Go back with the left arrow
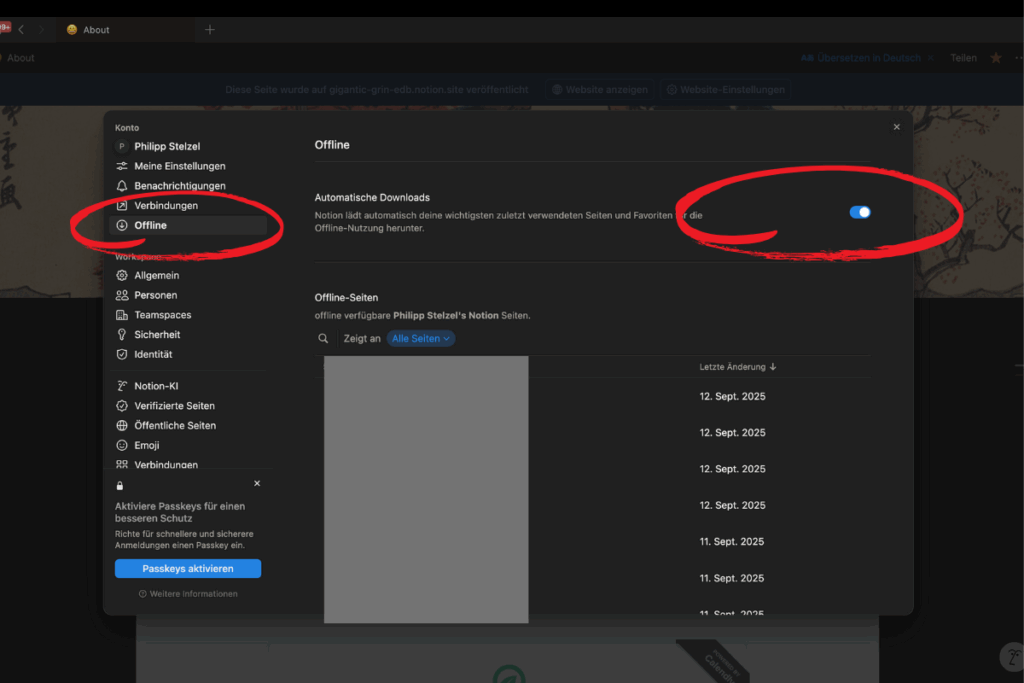The height and width of the screenshot is (683, 1024). click(22, 29)
